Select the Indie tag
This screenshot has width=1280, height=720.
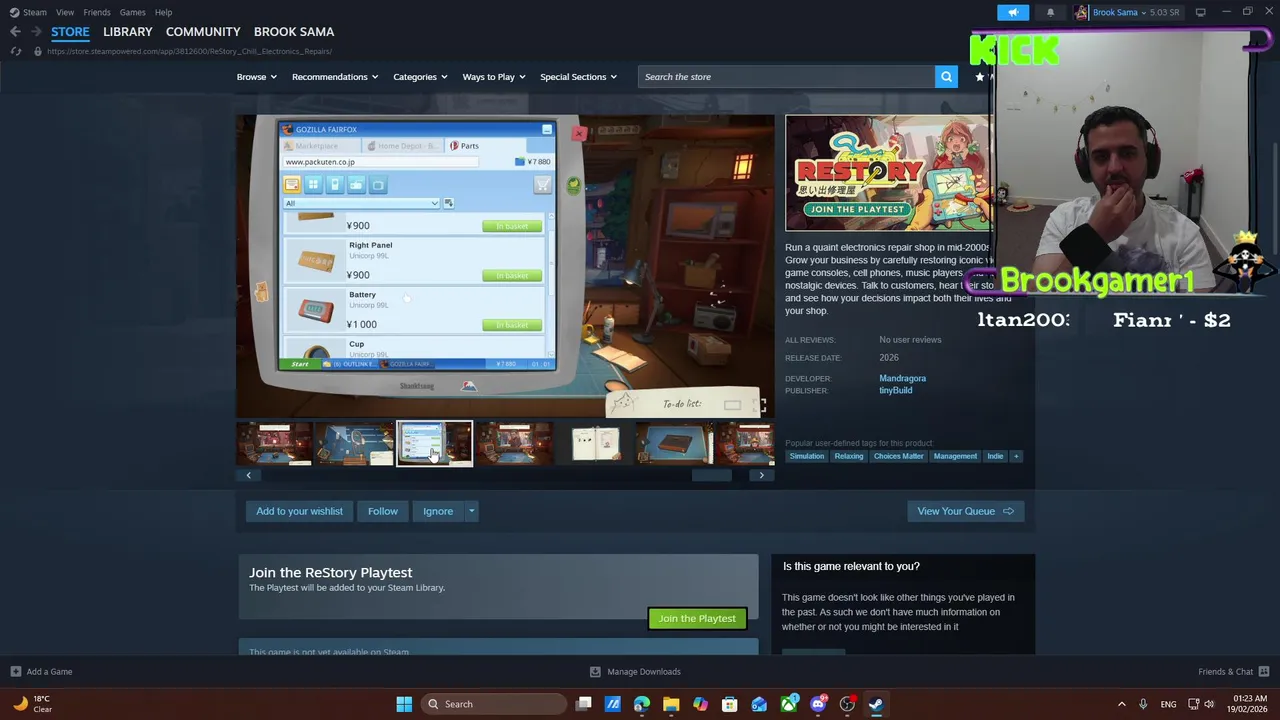click(x=995, y=456)
